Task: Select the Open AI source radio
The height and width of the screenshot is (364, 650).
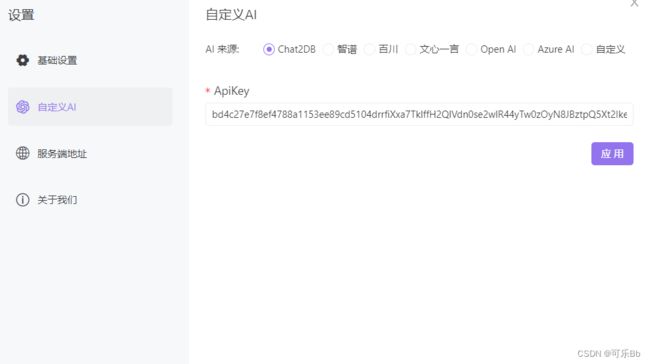Action: click(471, 49)
